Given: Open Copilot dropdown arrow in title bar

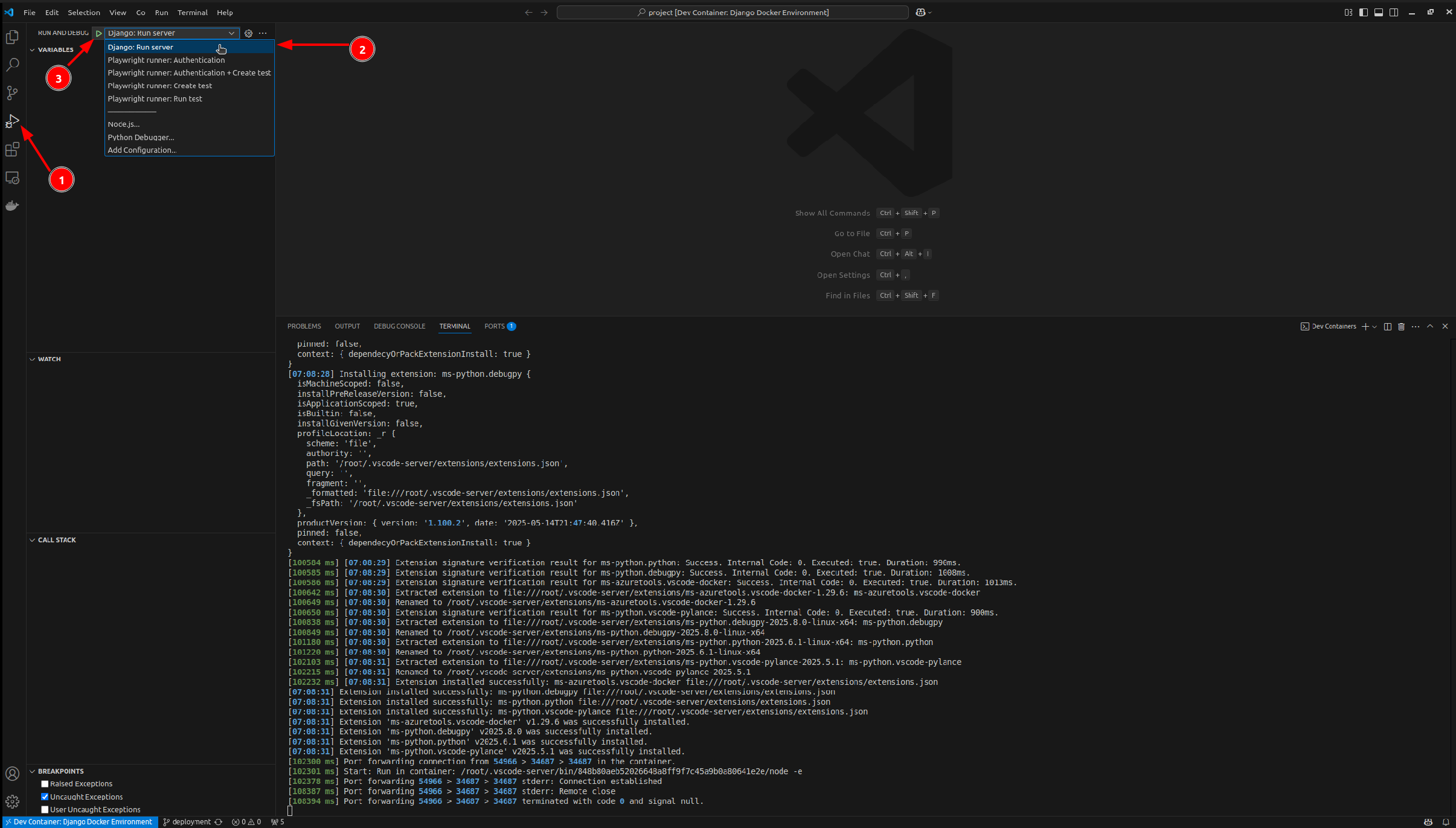Looking at the screenshot, I should (x=929, y=13).
